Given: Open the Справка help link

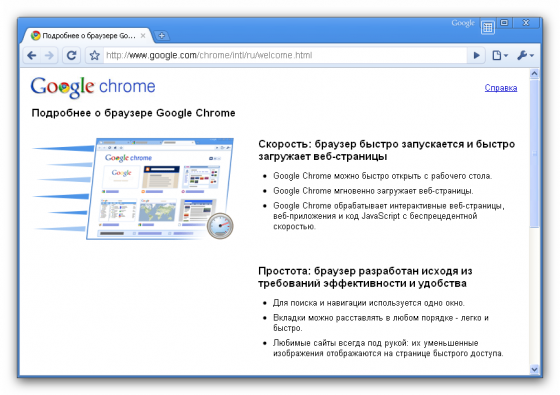Looking at the screenshot, I should (501, 88).
